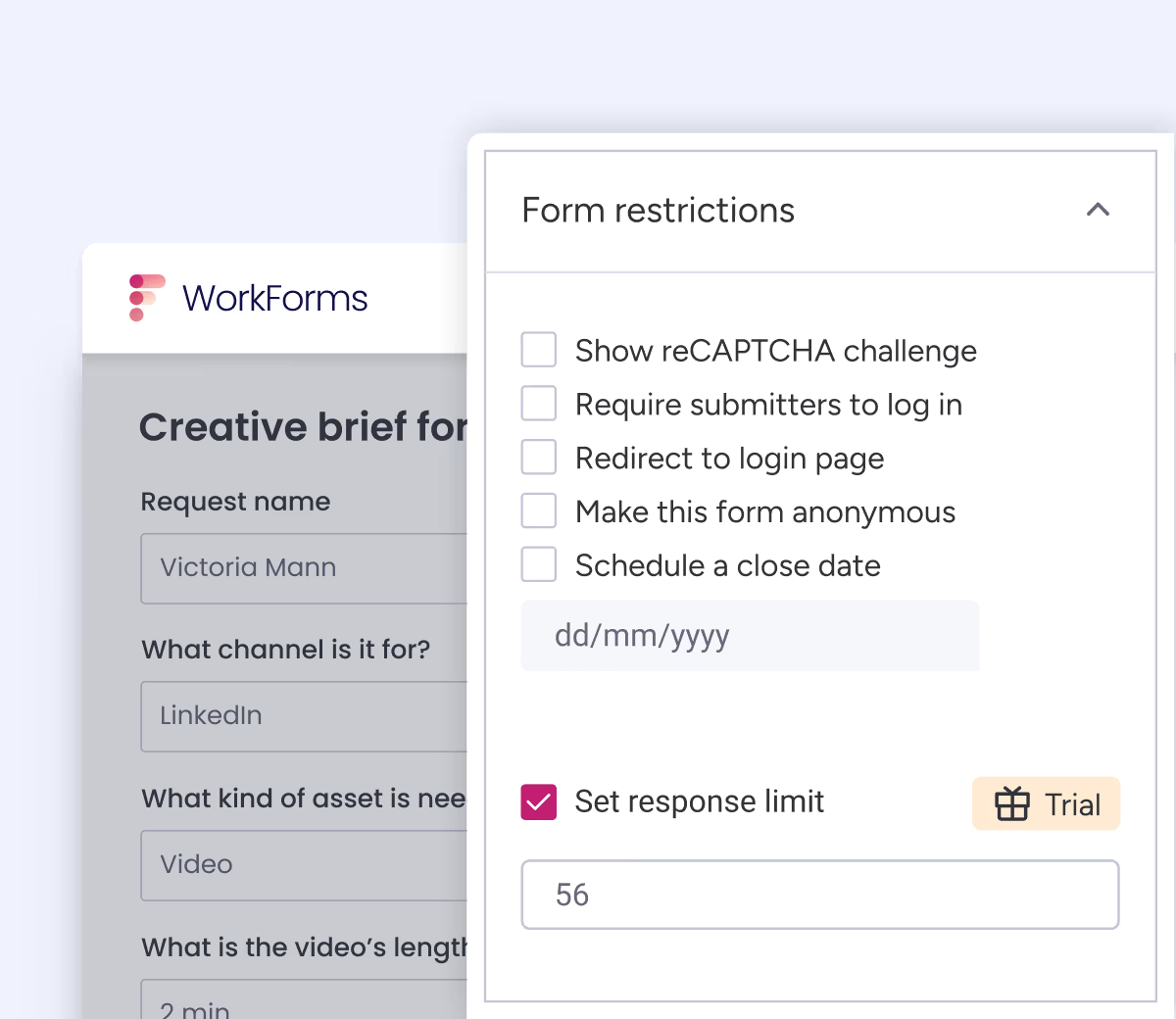Click the Request name field with Victoria Mann

click(x=305, y=568)
